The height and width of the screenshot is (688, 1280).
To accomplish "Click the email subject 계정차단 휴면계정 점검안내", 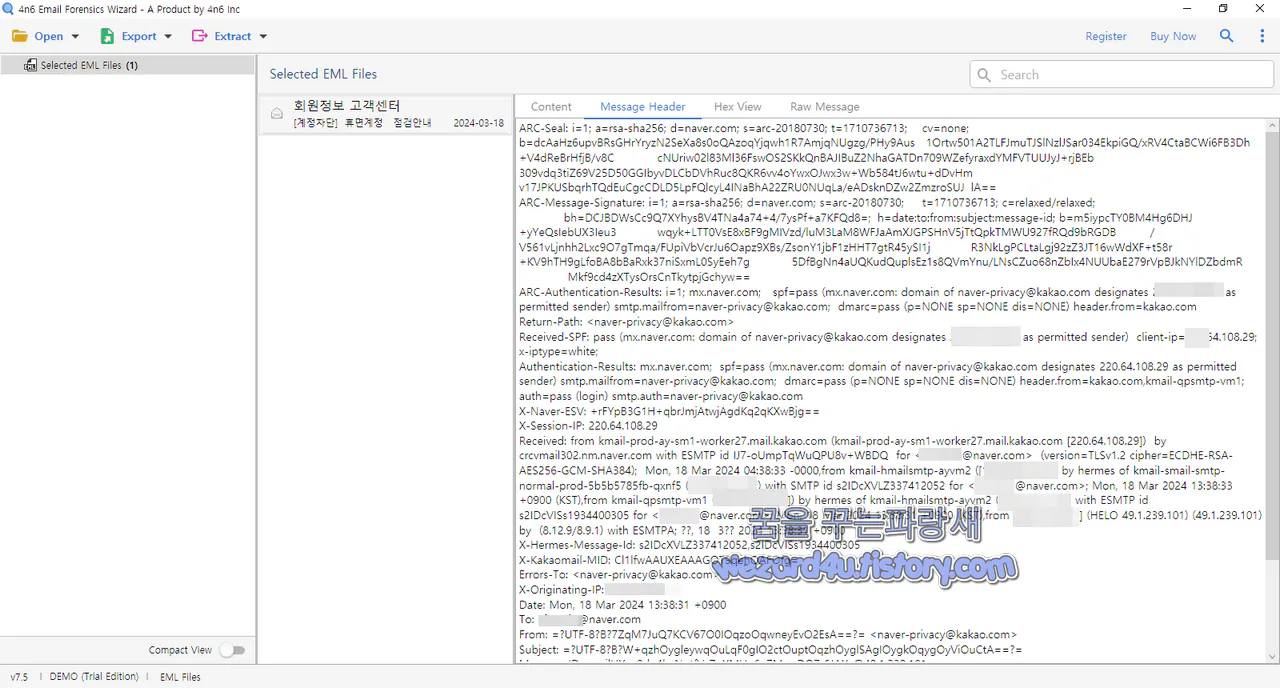I will pos(362,123).
